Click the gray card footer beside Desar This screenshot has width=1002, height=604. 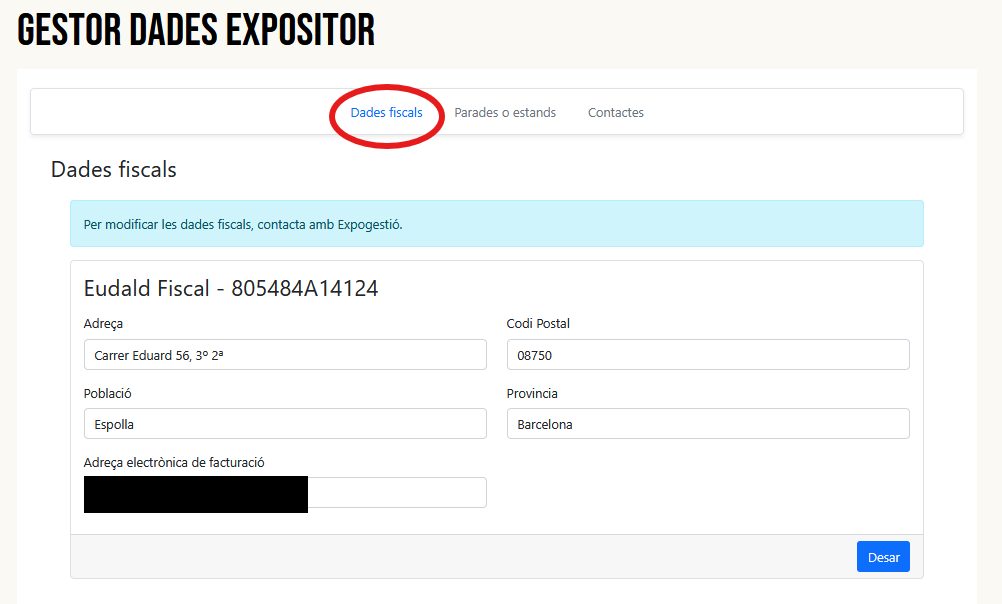[450, 557]
